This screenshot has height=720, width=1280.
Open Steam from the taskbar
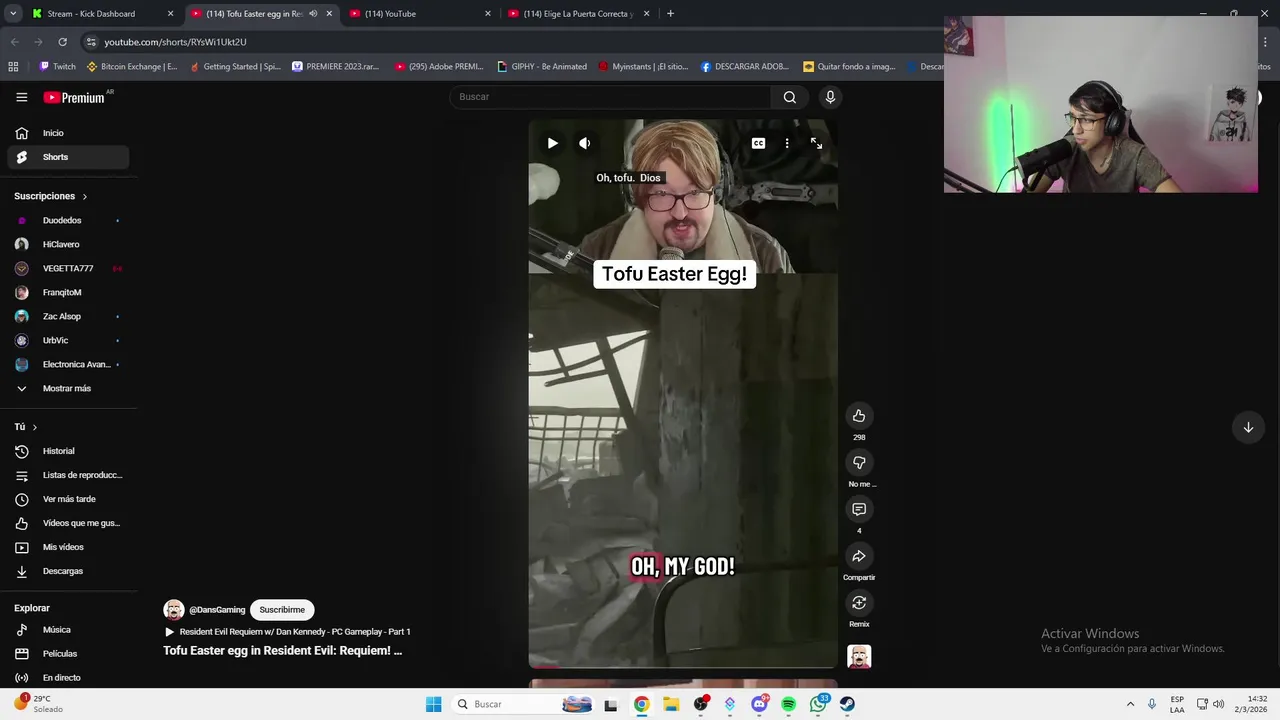click(x=847, y=704)
